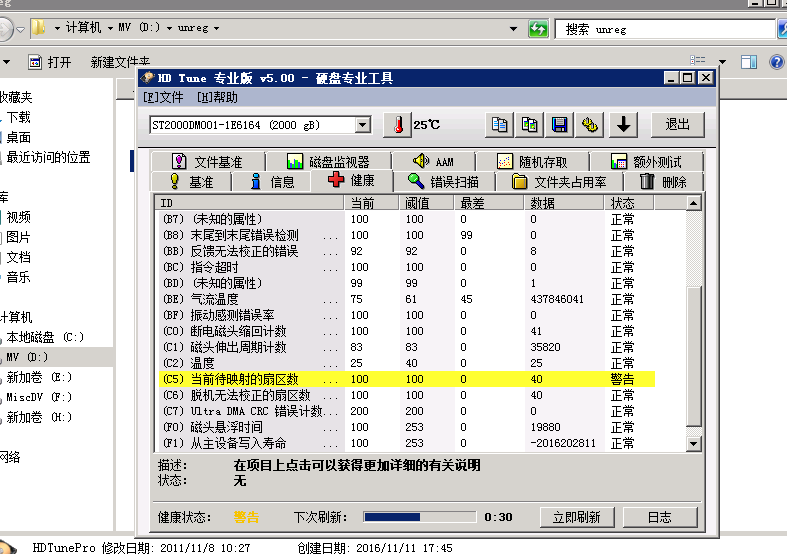This screenshot has width=787, height=554.
Task: Open 最近访问的位置 in the sidebar
Action: coord(48,157)
